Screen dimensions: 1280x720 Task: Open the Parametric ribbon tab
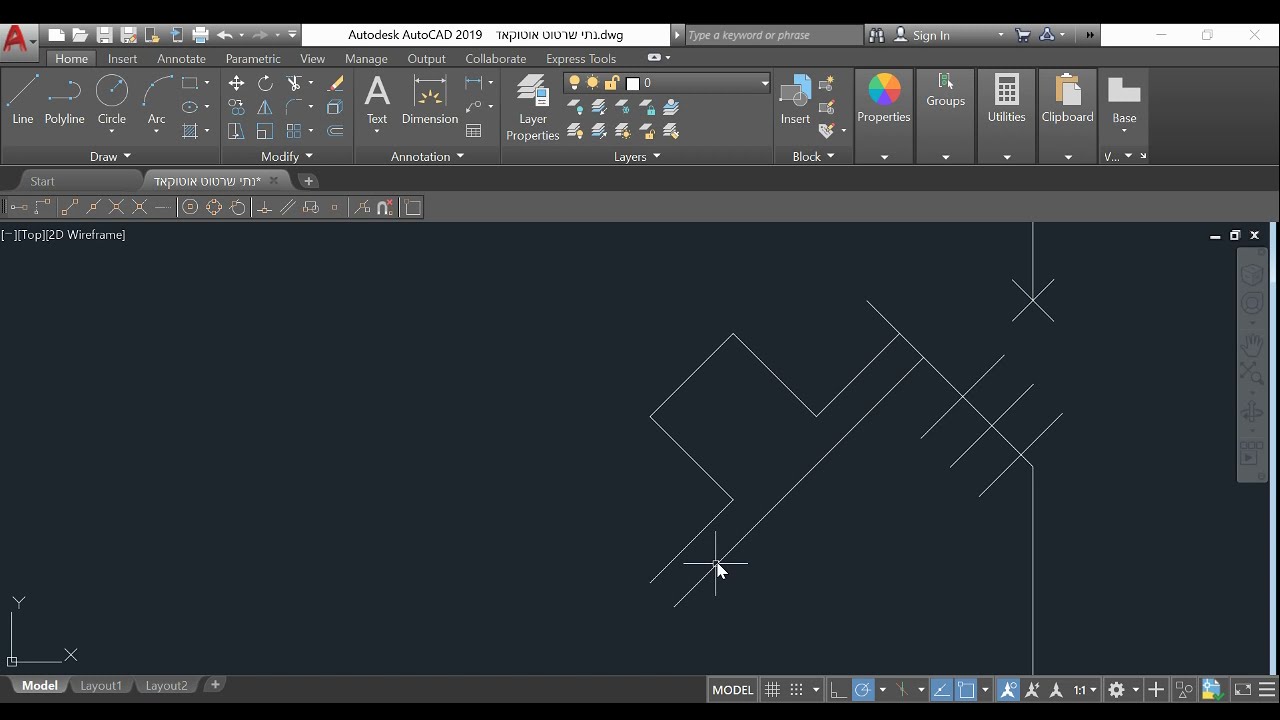coord(253,58)
